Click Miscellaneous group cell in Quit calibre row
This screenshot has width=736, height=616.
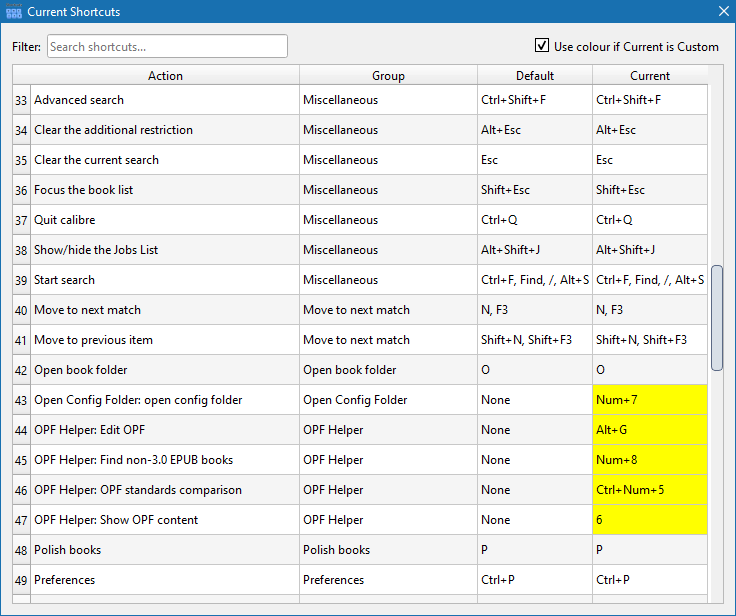click(x=388, y=220)
